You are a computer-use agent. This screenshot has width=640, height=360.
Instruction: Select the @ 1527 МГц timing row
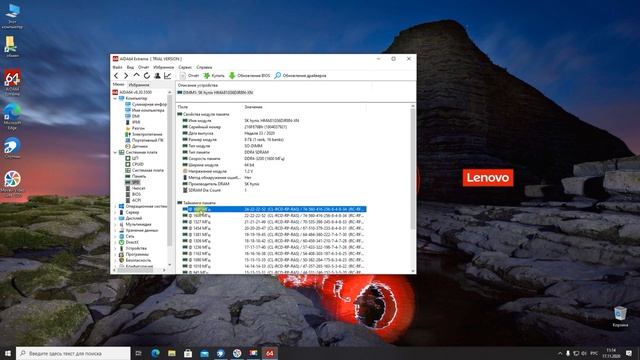pyautogui.click(x=271, y=222)
